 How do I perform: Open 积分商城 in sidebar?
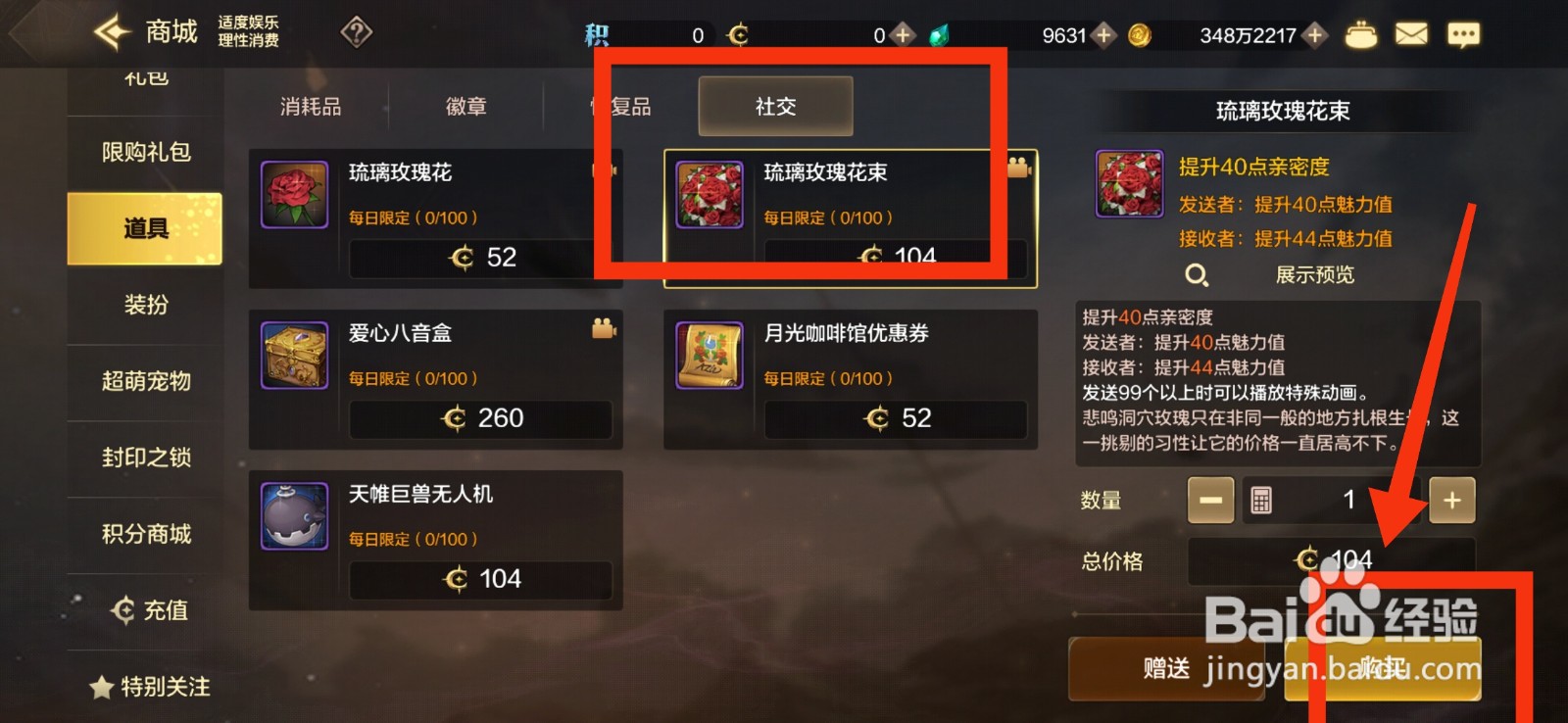coord(145,534)
